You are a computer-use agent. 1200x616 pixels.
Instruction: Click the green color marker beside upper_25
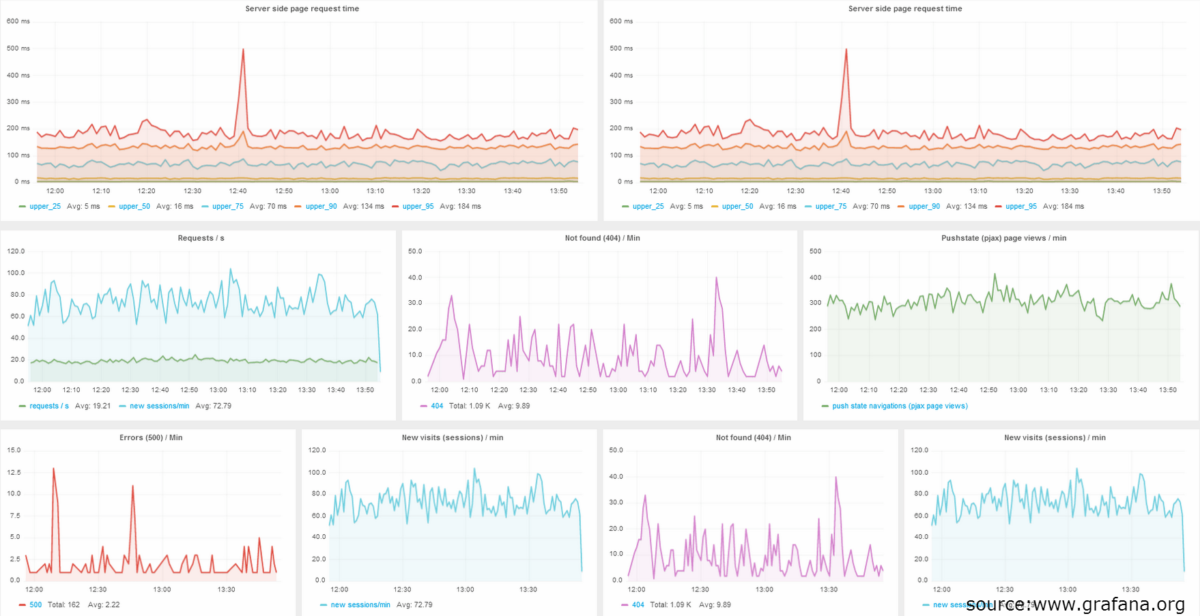[22, 205]
